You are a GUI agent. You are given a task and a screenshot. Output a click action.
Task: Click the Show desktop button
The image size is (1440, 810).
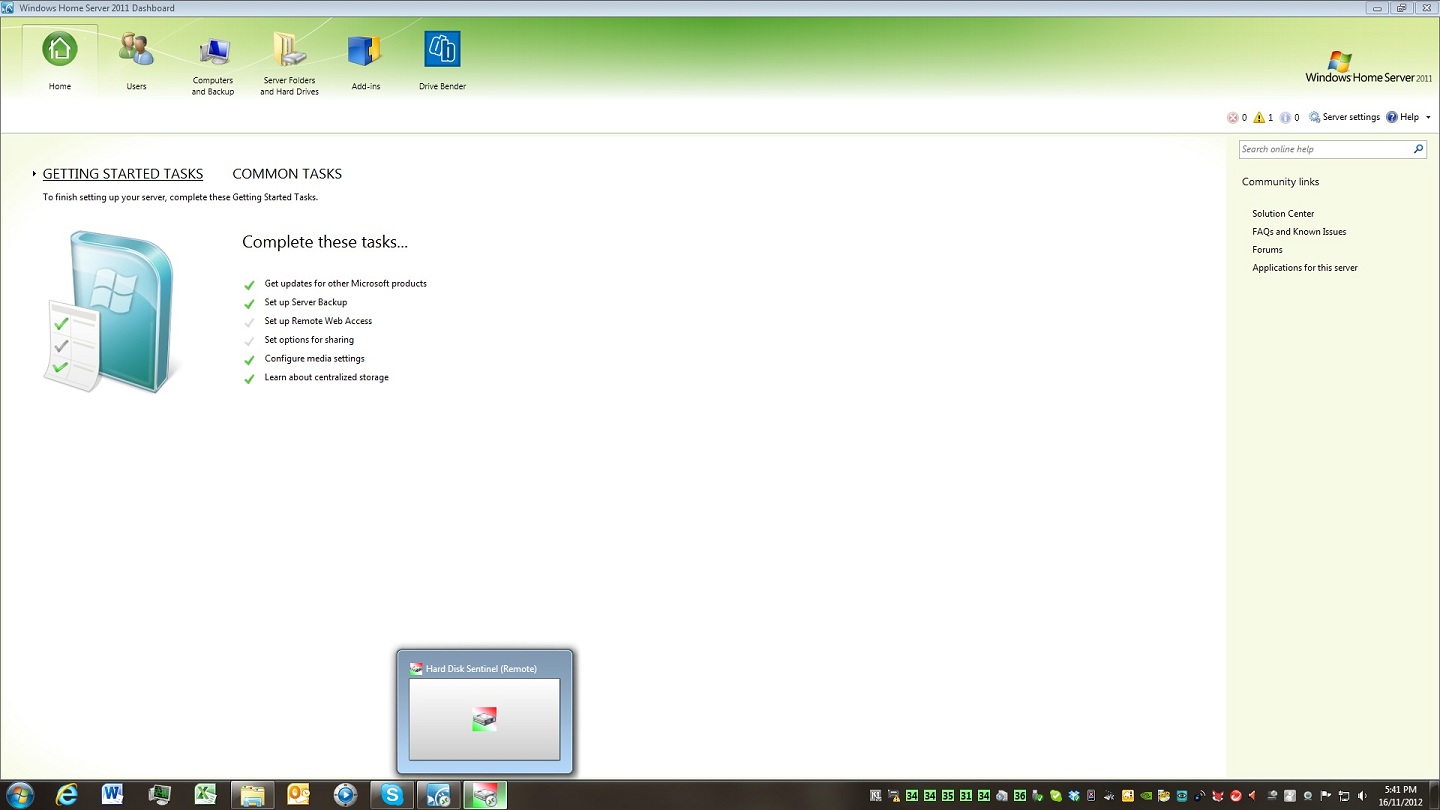click(x=1434, y=796)
